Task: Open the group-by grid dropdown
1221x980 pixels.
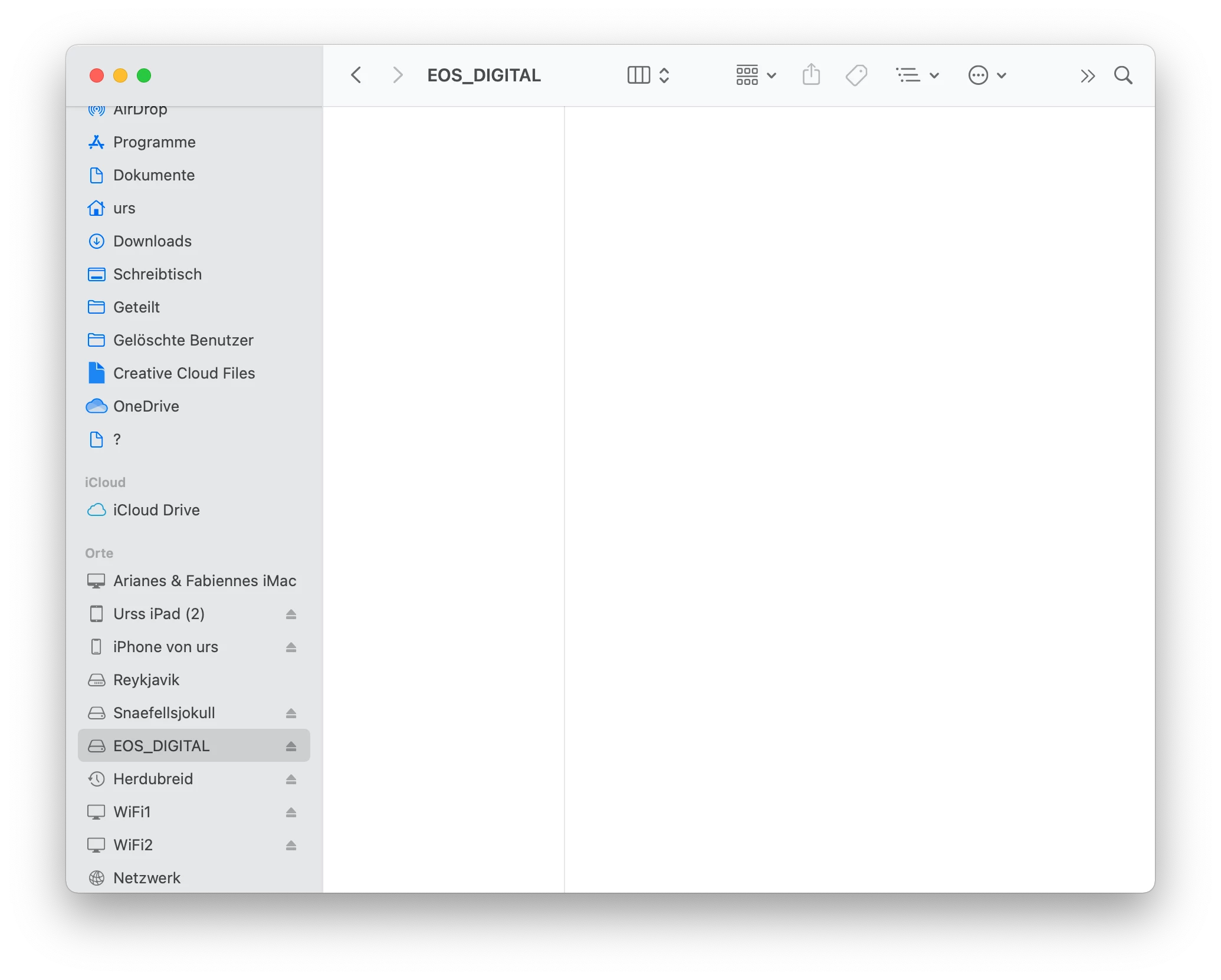Action: pos(756,75)
